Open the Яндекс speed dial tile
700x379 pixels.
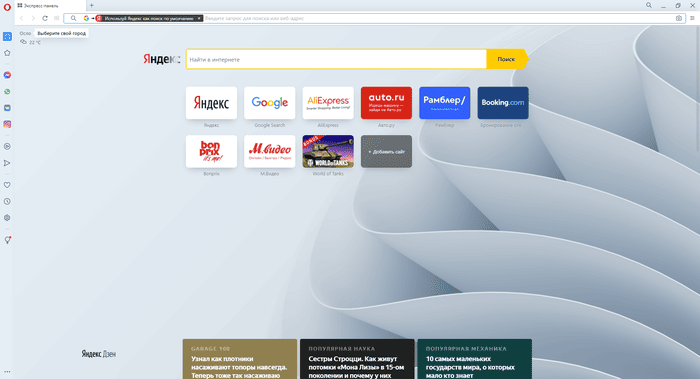(x=211, y=103)
